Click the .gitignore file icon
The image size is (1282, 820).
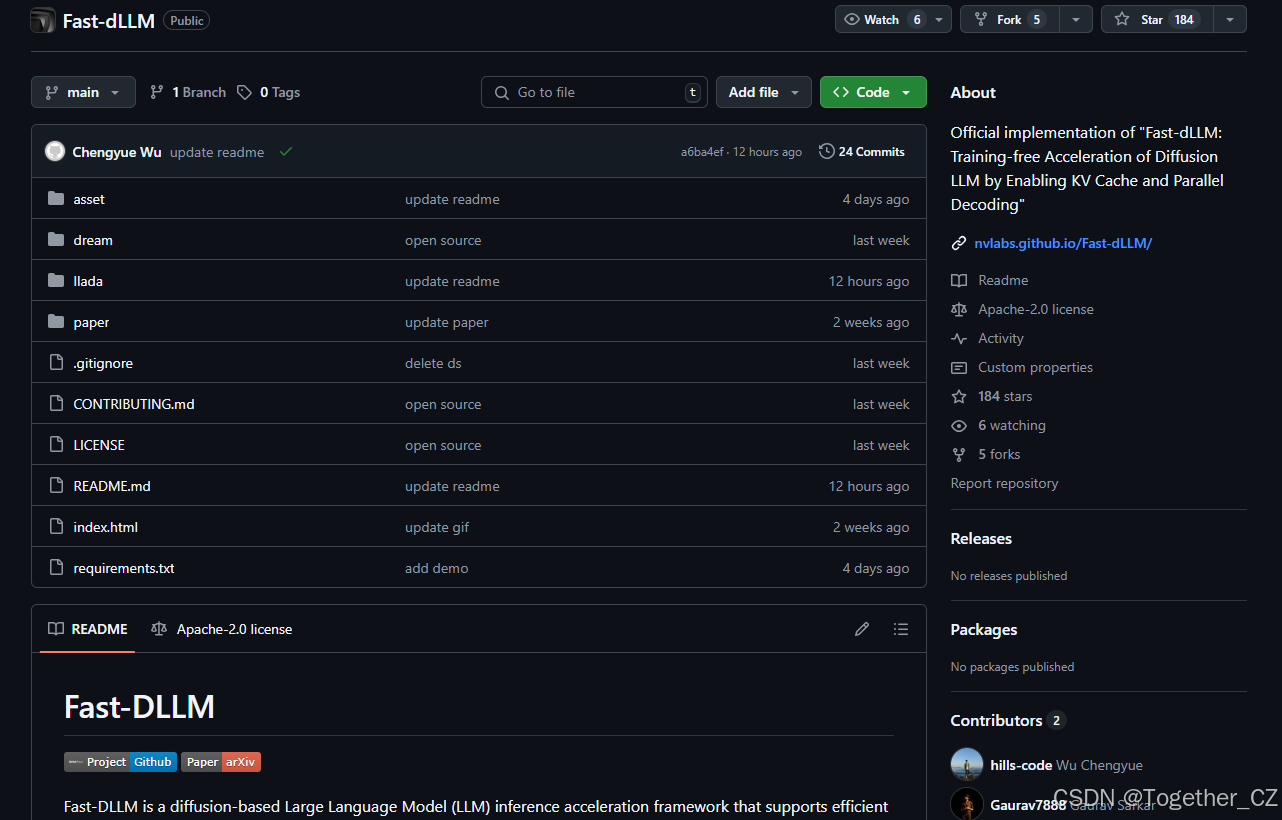(56, 363)
